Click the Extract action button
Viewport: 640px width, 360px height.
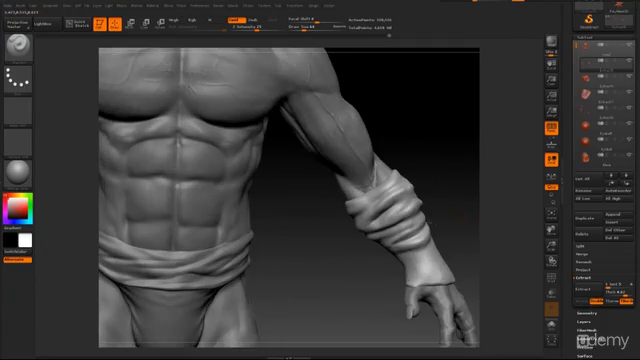click(x=589, y=289)
